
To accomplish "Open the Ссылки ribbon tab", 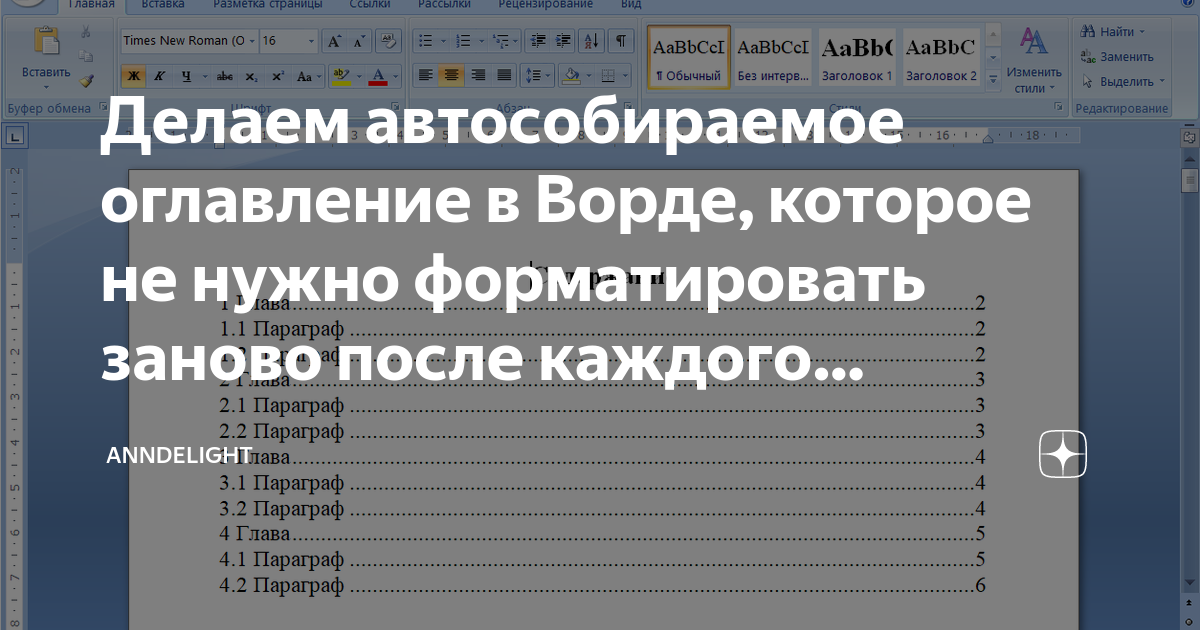I will coord(371,5).
